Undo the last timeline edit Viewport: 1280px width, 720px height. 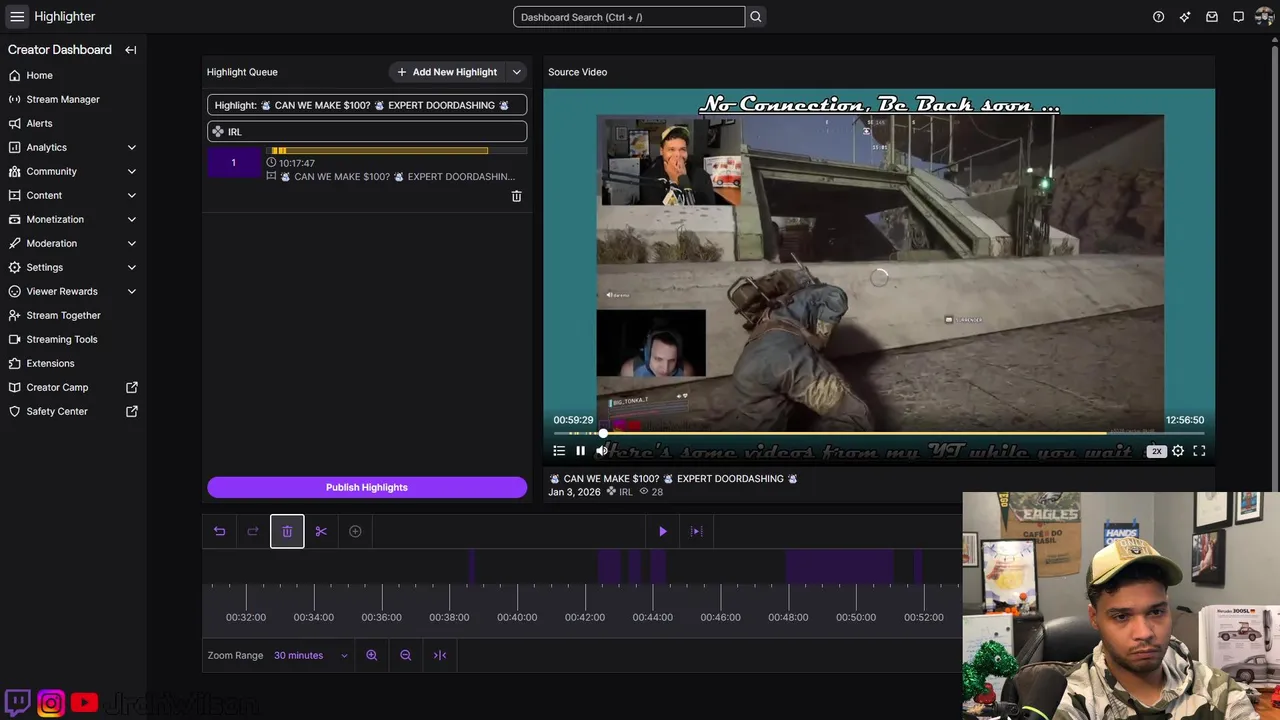pyautogui.click(x=219, y=531)
